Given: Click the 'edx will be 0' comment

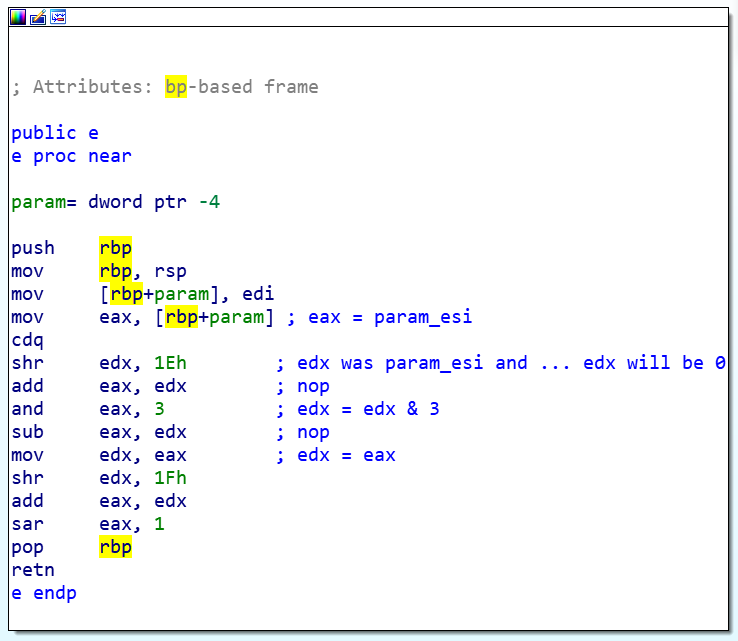Looking at the screenshot, I should pos(654,363).
